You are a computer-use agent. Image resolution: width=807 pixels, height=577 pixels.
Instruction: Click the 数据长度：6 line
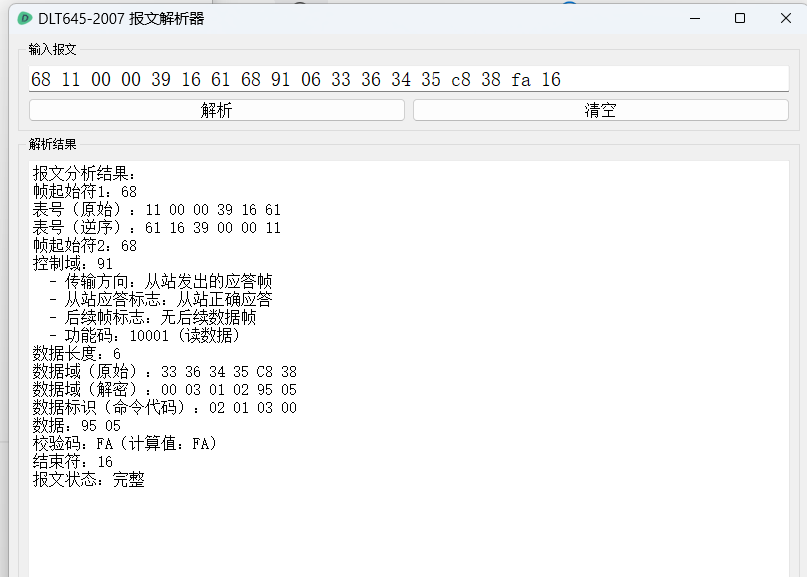tap(77, 354)
